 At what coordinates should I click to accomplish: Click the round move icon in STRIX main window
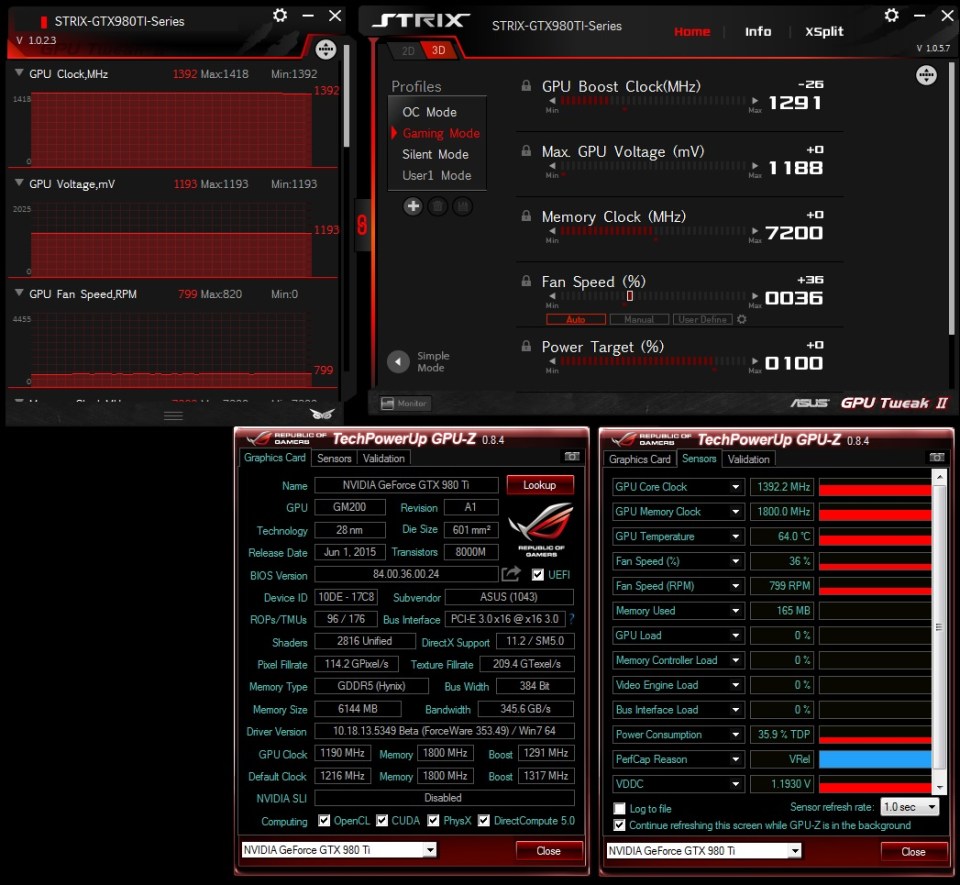click(x=926, y=75)
